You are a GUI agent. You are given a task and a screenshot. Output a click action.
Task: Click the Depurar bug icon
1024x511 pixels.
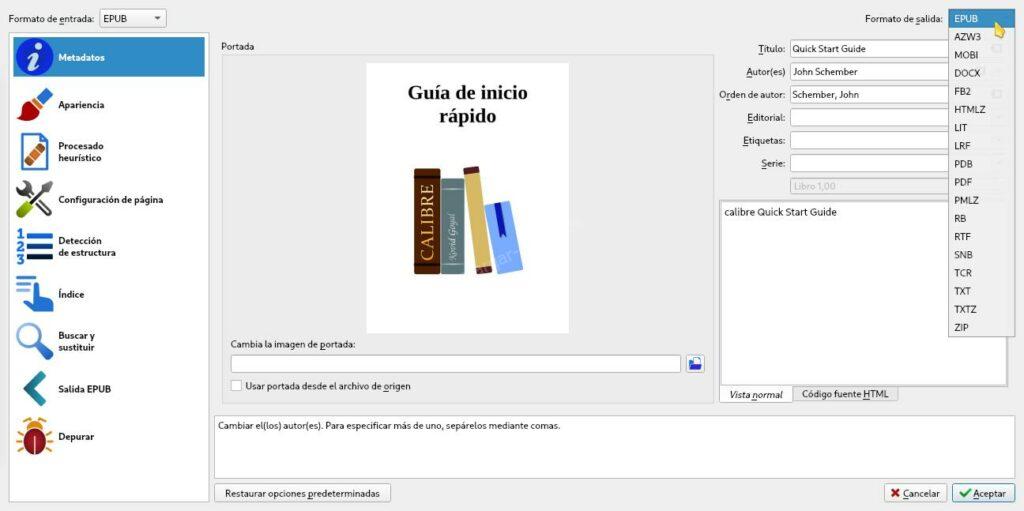(34, 436)
